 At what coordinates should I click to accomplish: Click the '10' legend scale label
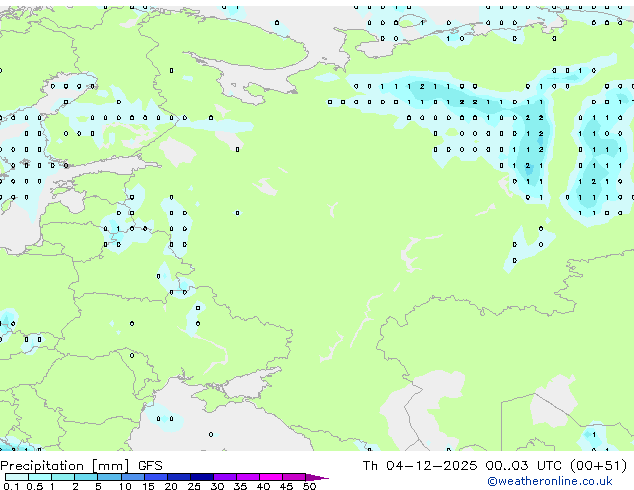[125, 486]
